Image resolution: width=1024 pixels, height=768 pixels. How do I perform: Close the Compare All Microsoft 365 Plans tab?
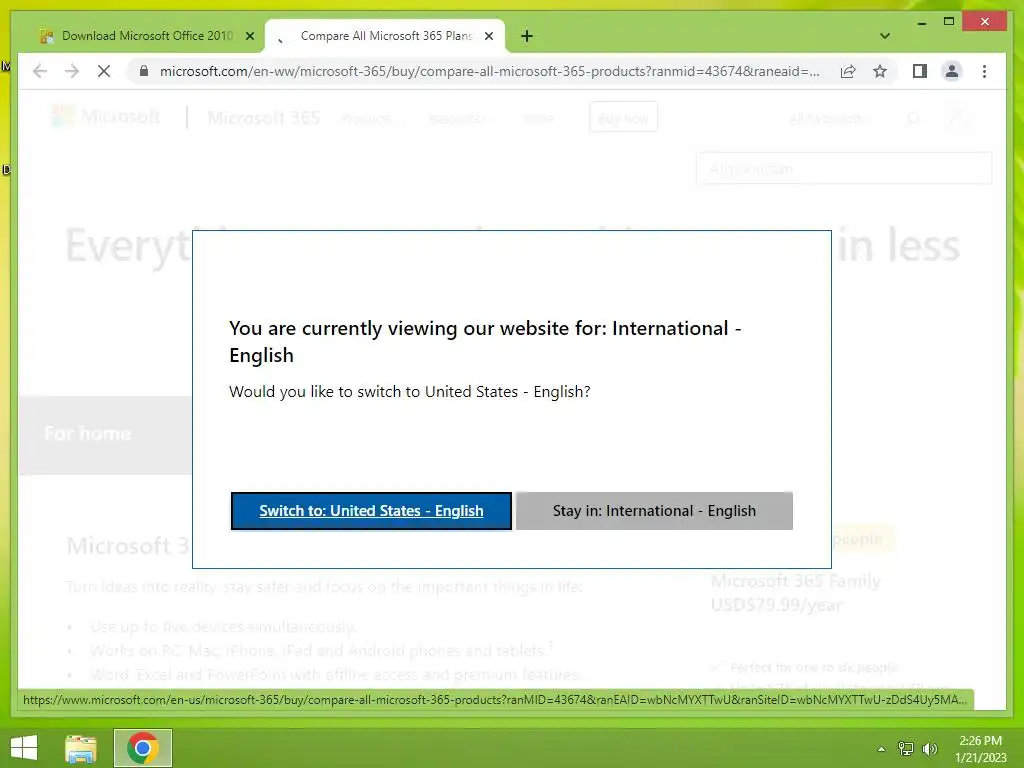tap(488, 37)
